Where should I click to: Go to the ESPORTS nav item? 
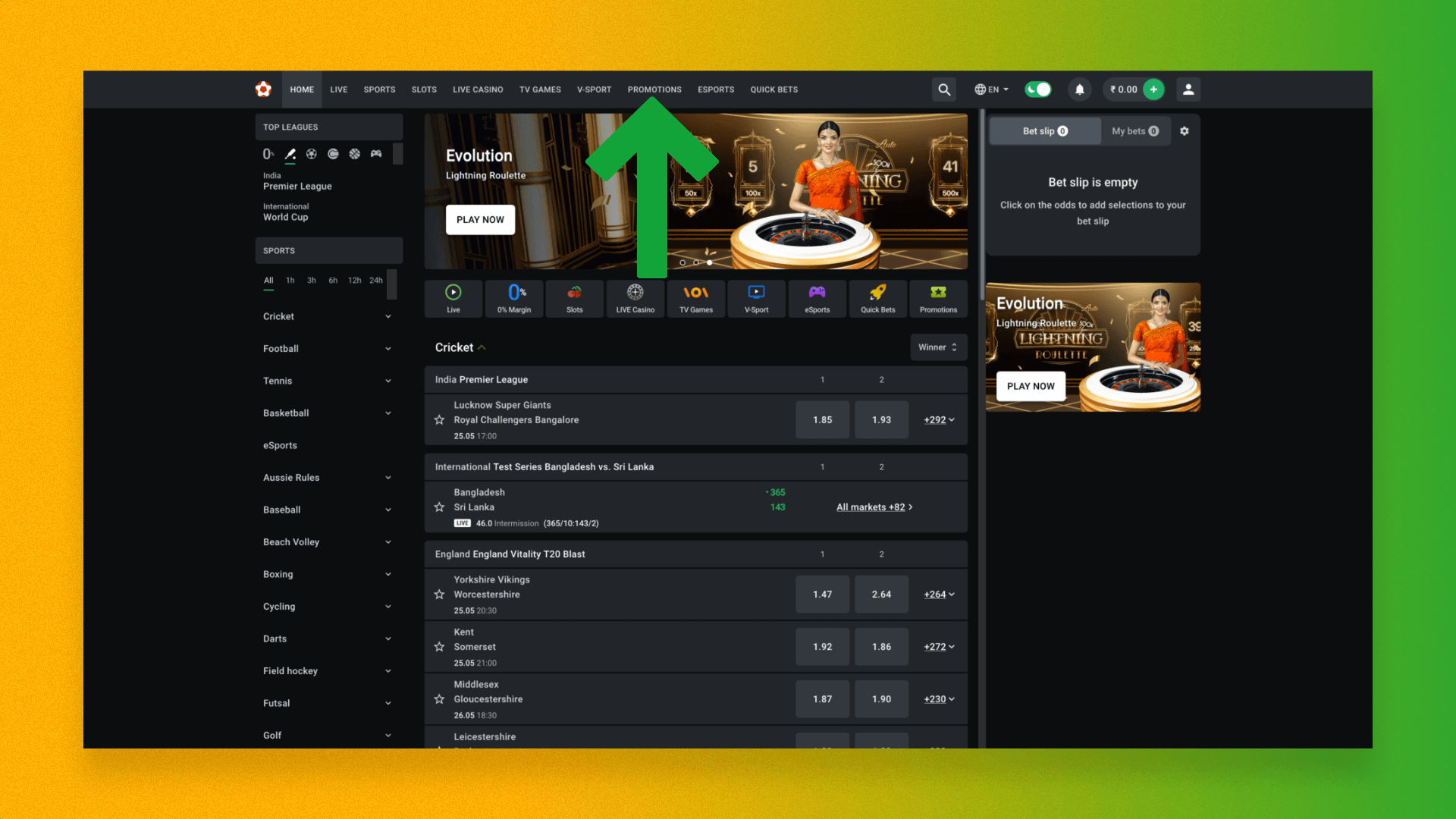[x=716, y=89]
